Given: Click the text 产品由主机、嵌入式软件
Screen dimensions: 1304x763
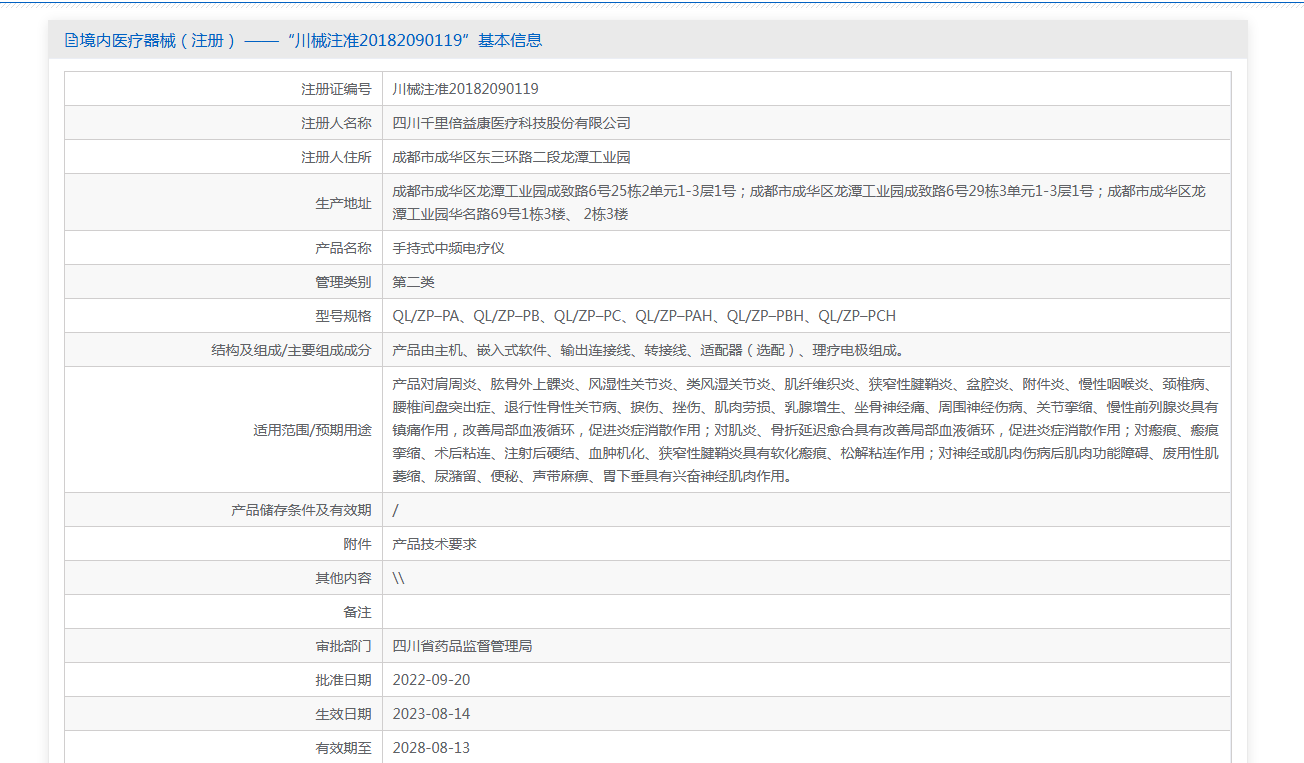Looking at the screenshot, I should click(649, 350).
